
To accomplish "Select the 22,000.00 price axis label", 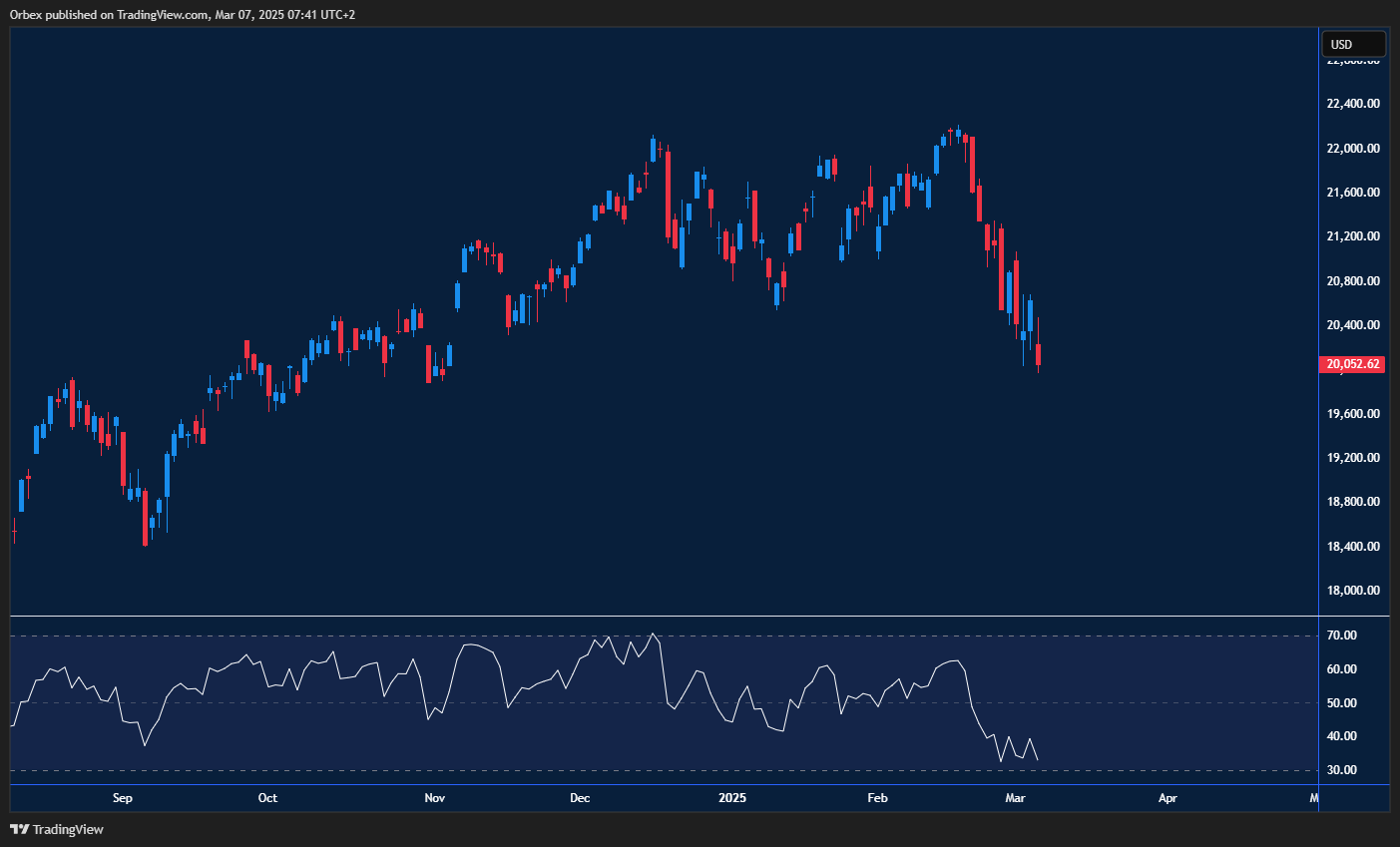I will tap(1353, 149).
